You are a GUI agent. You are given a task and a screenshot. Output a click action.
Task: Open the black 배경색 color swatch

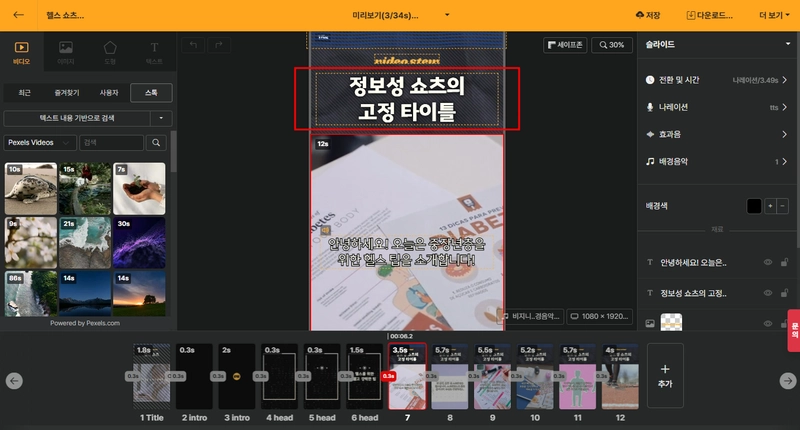tap(754, 206)
